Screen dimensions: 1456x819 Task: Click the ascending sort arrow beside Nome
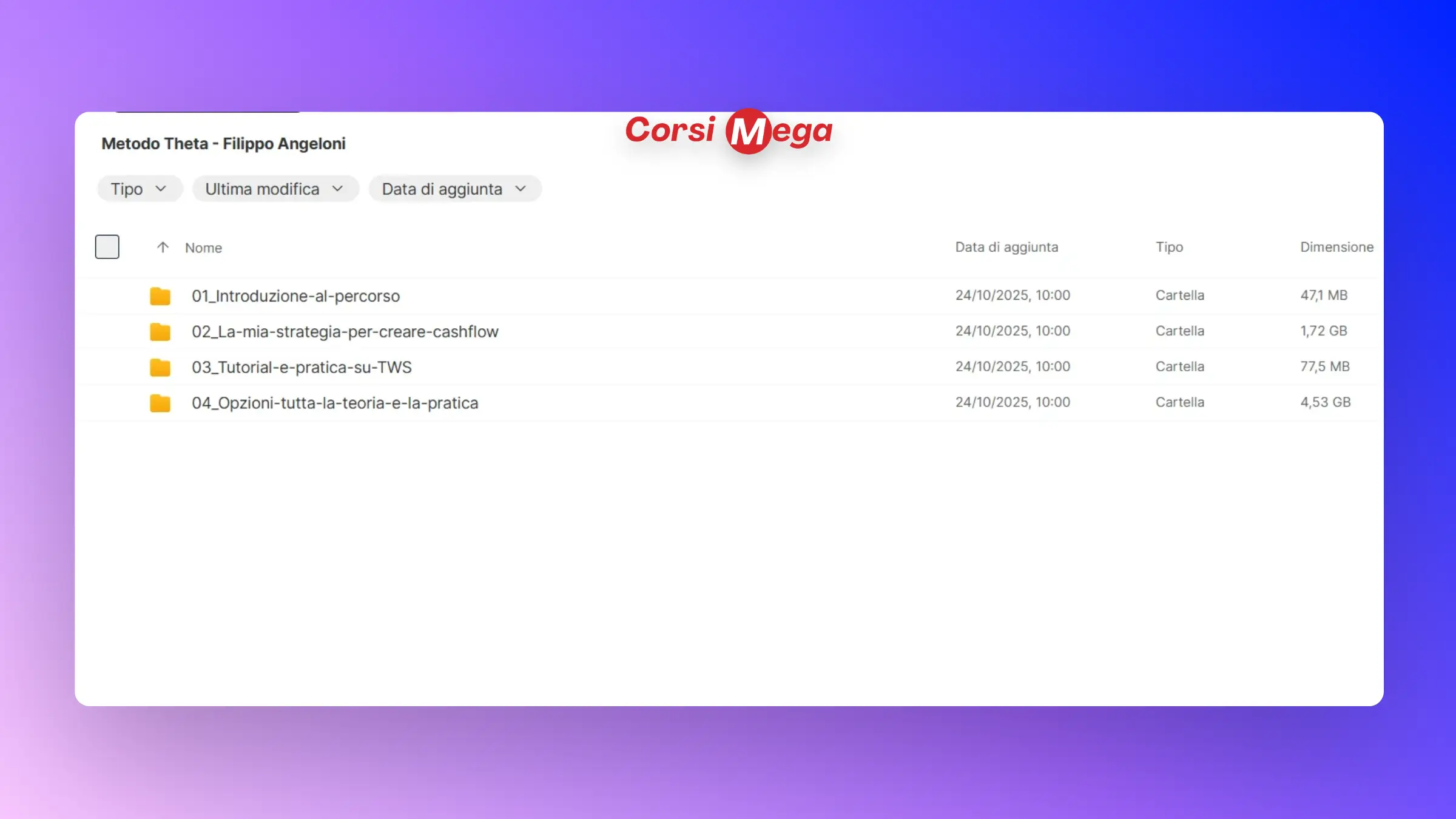point(162,248)
